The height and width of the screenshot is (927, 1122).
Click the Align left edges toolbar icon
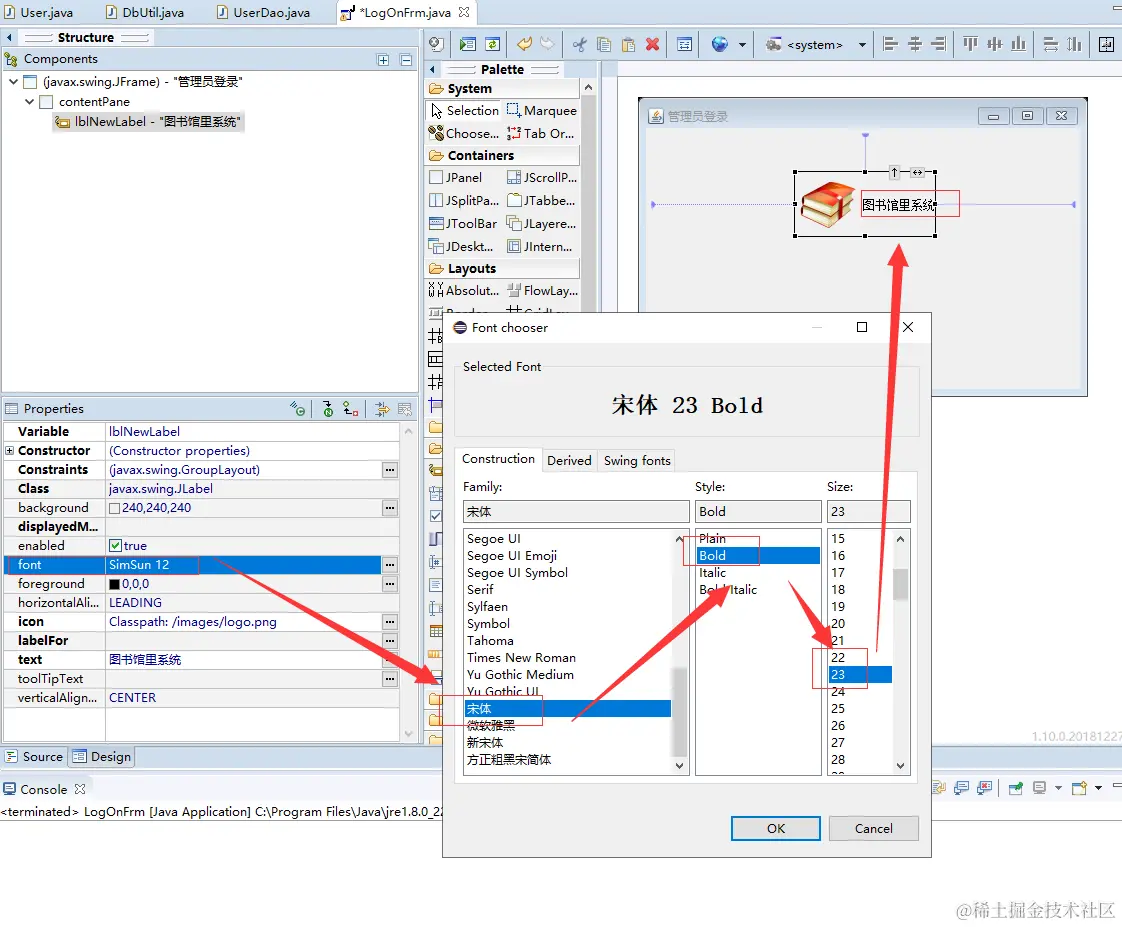coord(890,44)
